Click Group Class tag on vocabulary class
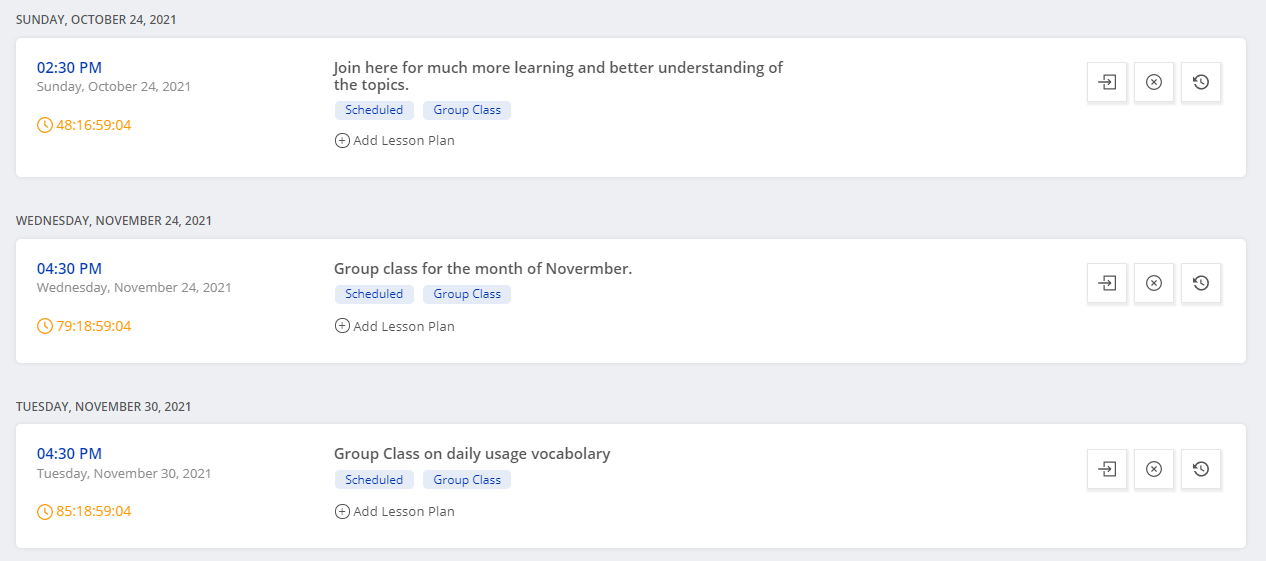Image resolution: width=1266 pixels, height=561 pixels. [467, 480]
